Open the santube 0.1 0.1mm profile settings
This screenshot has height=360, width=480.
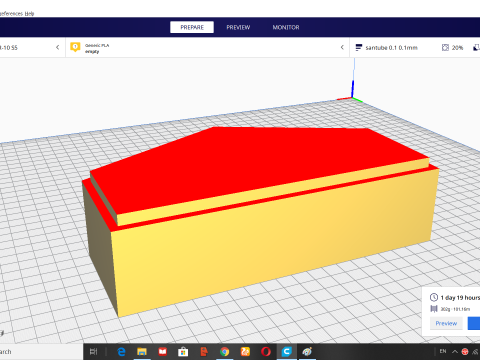[x=391, y=48]
